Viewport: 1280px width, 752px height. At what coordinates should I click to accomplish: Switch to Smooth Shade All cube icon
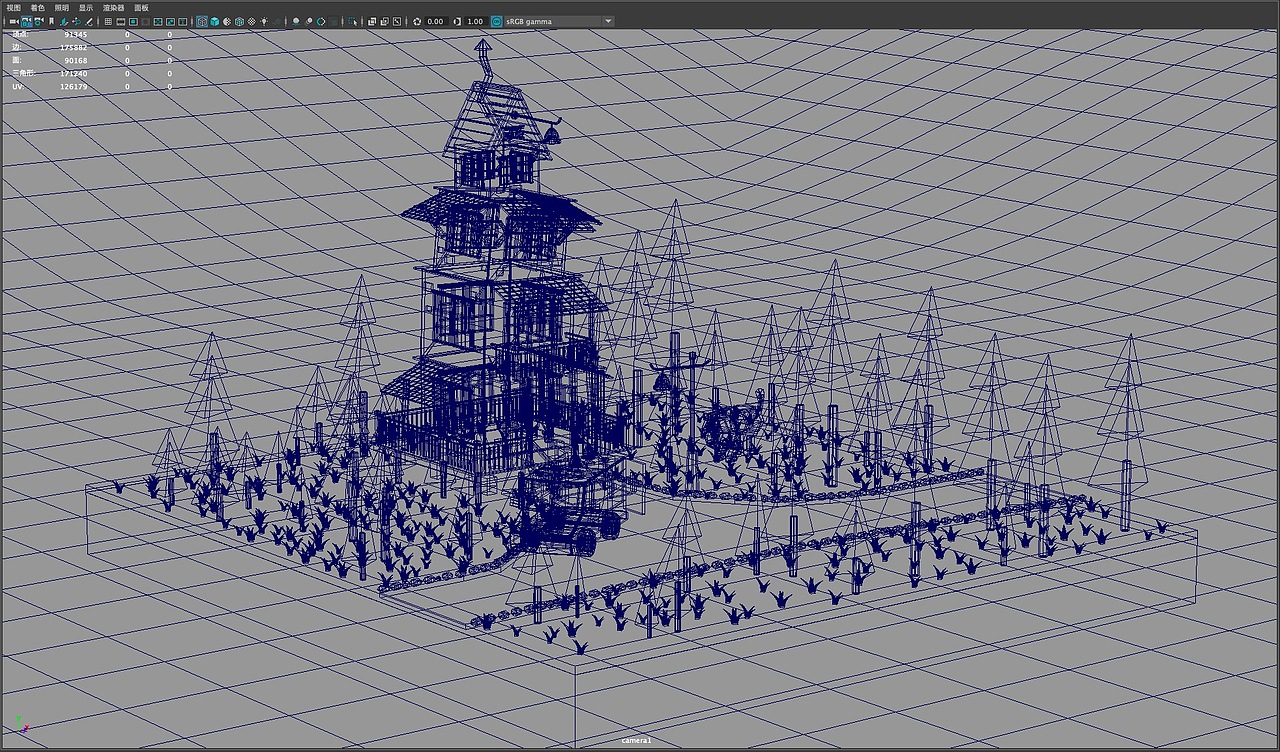coord(214,21)
